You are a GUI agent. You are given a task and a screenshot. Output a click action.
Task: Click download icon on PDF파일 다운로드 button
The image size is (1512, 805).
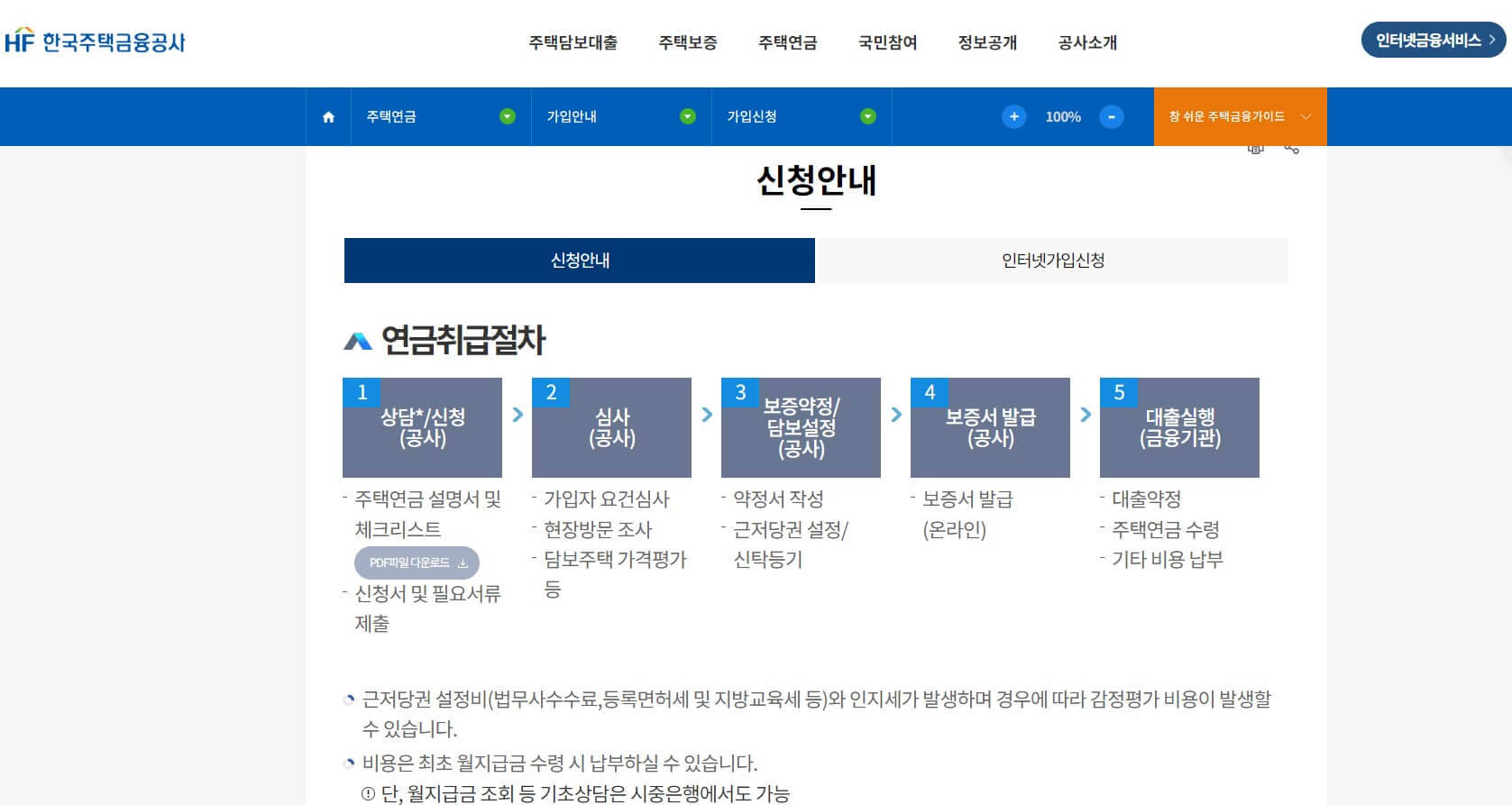tap(463, 563)
